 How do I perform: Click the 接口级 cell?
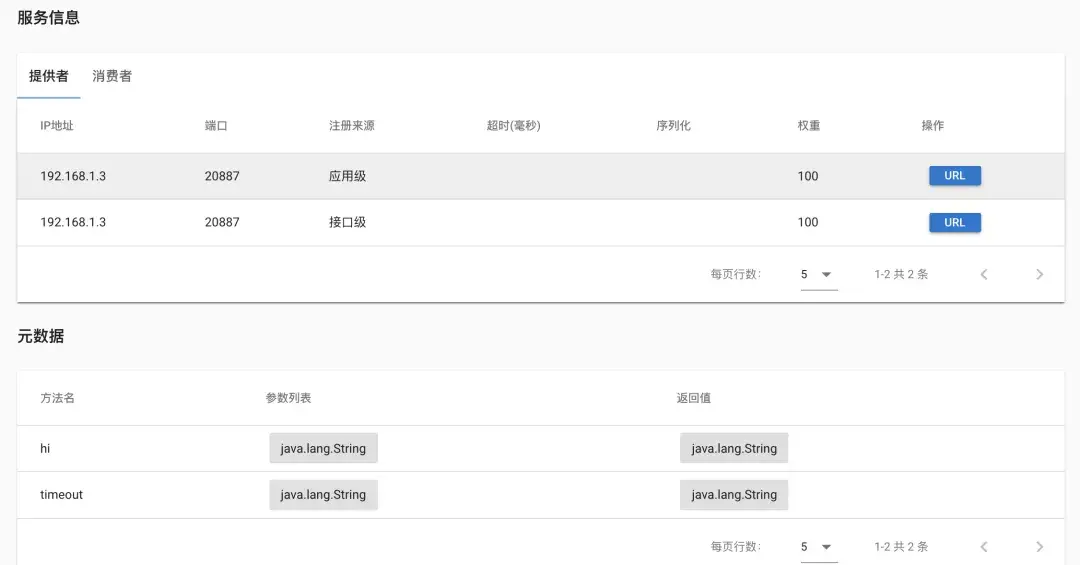coord(347,222)
